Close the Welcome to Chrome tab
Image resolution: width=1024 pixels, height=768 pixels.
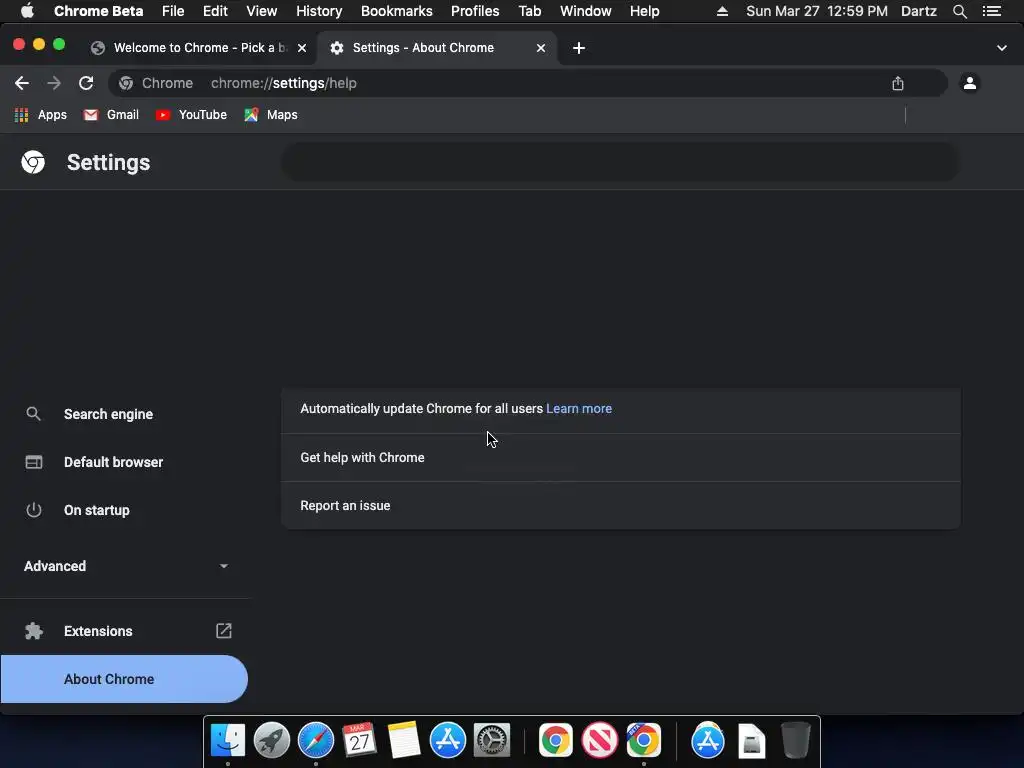coord(302,48)
